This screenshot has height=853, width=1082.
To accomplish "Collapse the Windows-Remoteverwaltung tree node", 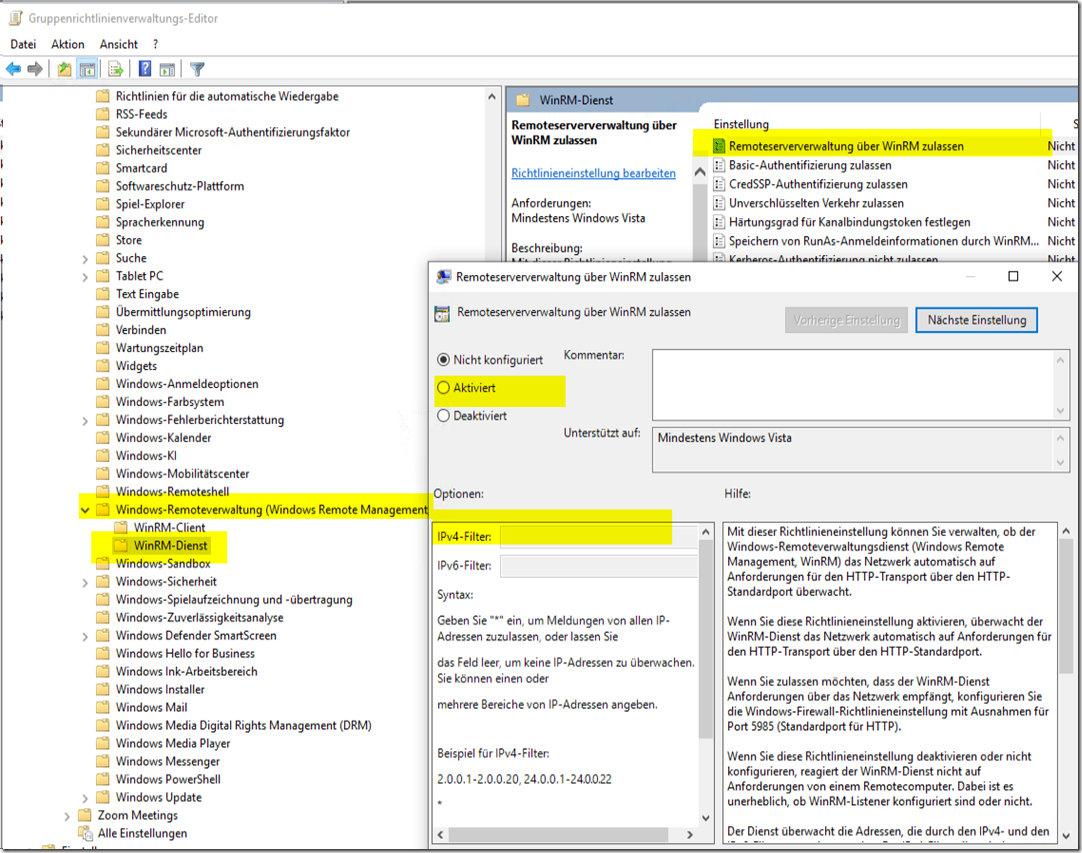I will tap(85, 510).
